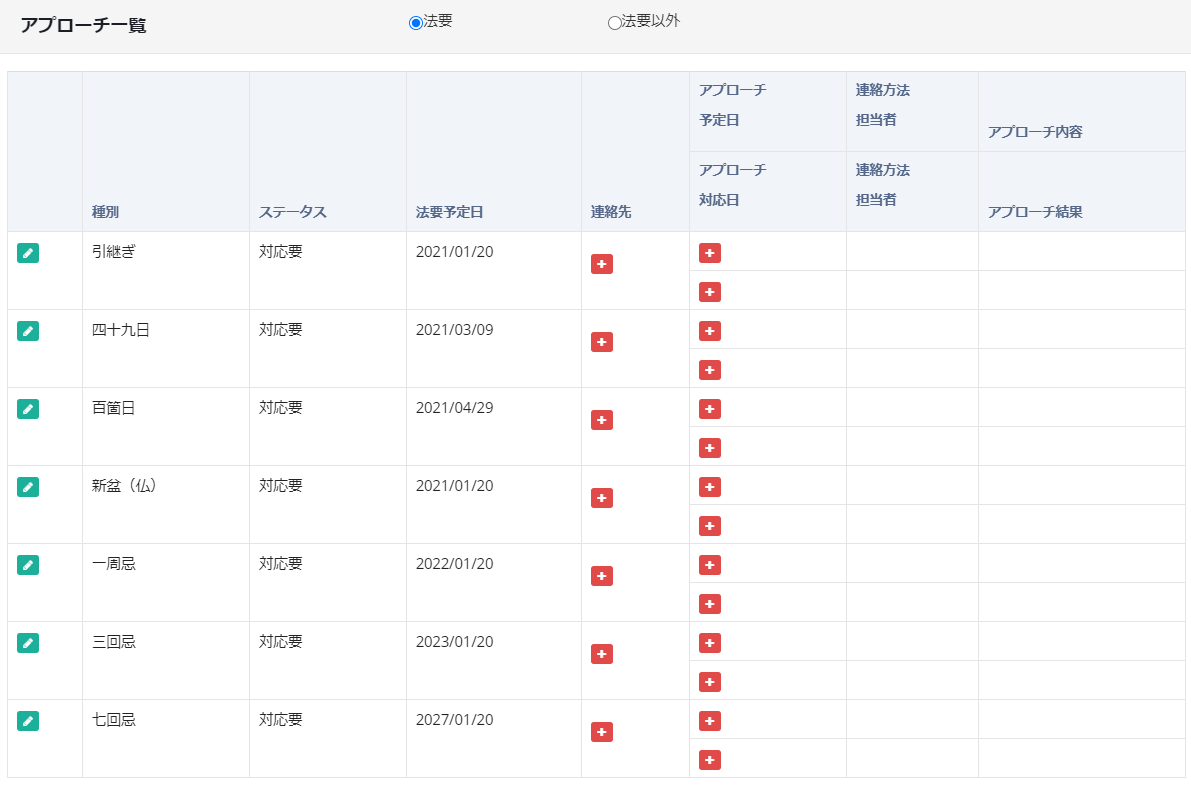Screen dimensions: 1191x789
Task: Click the edit icon for 三回忌
Action: coord(28,643)
